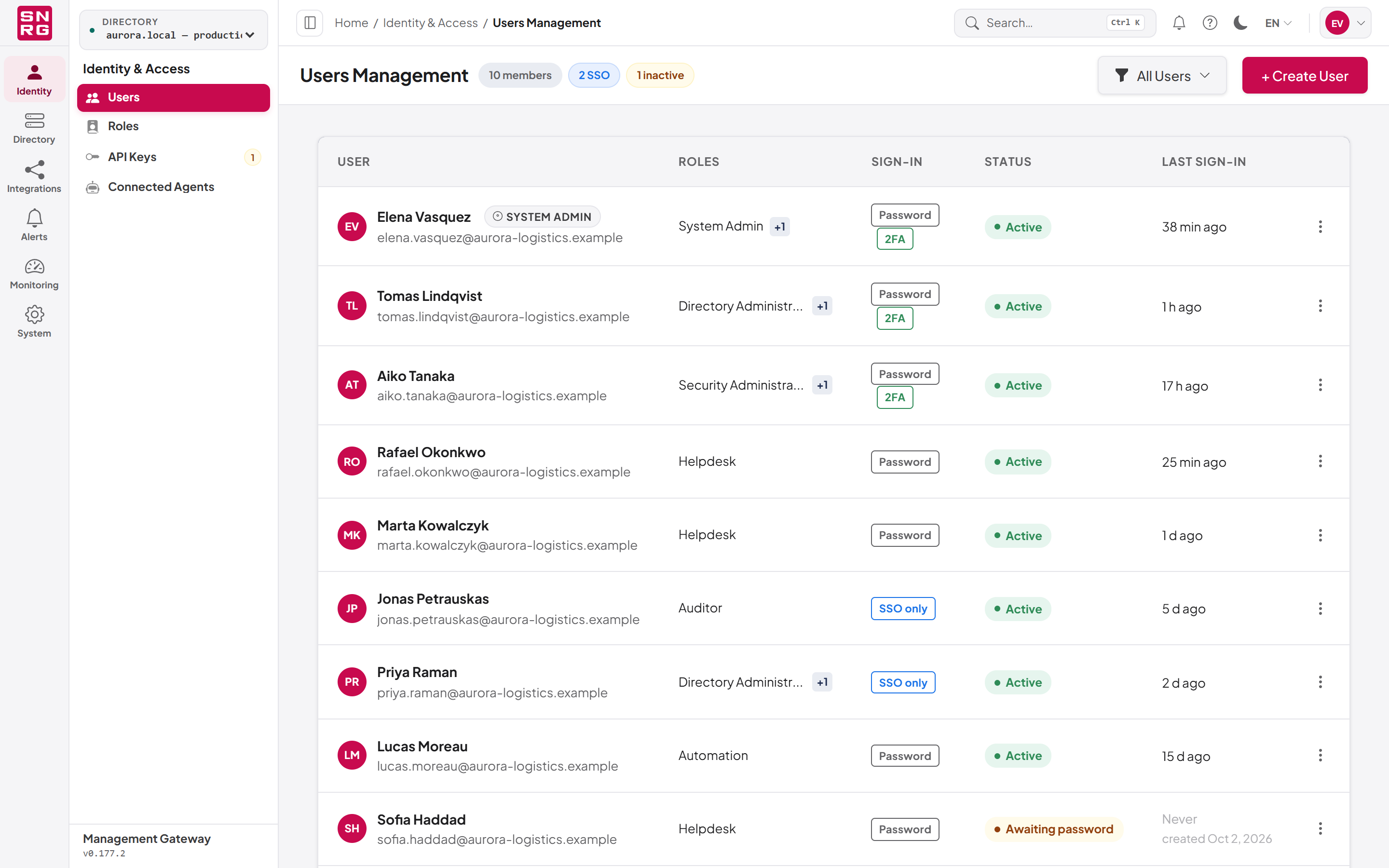Click the SNRG logo
1389x868 pixels.
coord(34,23)
